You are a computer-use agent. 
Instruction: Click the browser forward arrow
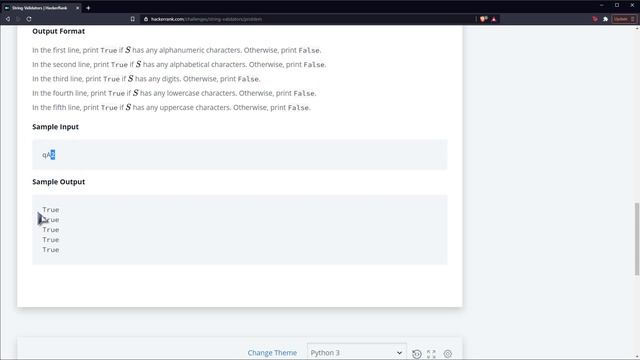18,19
